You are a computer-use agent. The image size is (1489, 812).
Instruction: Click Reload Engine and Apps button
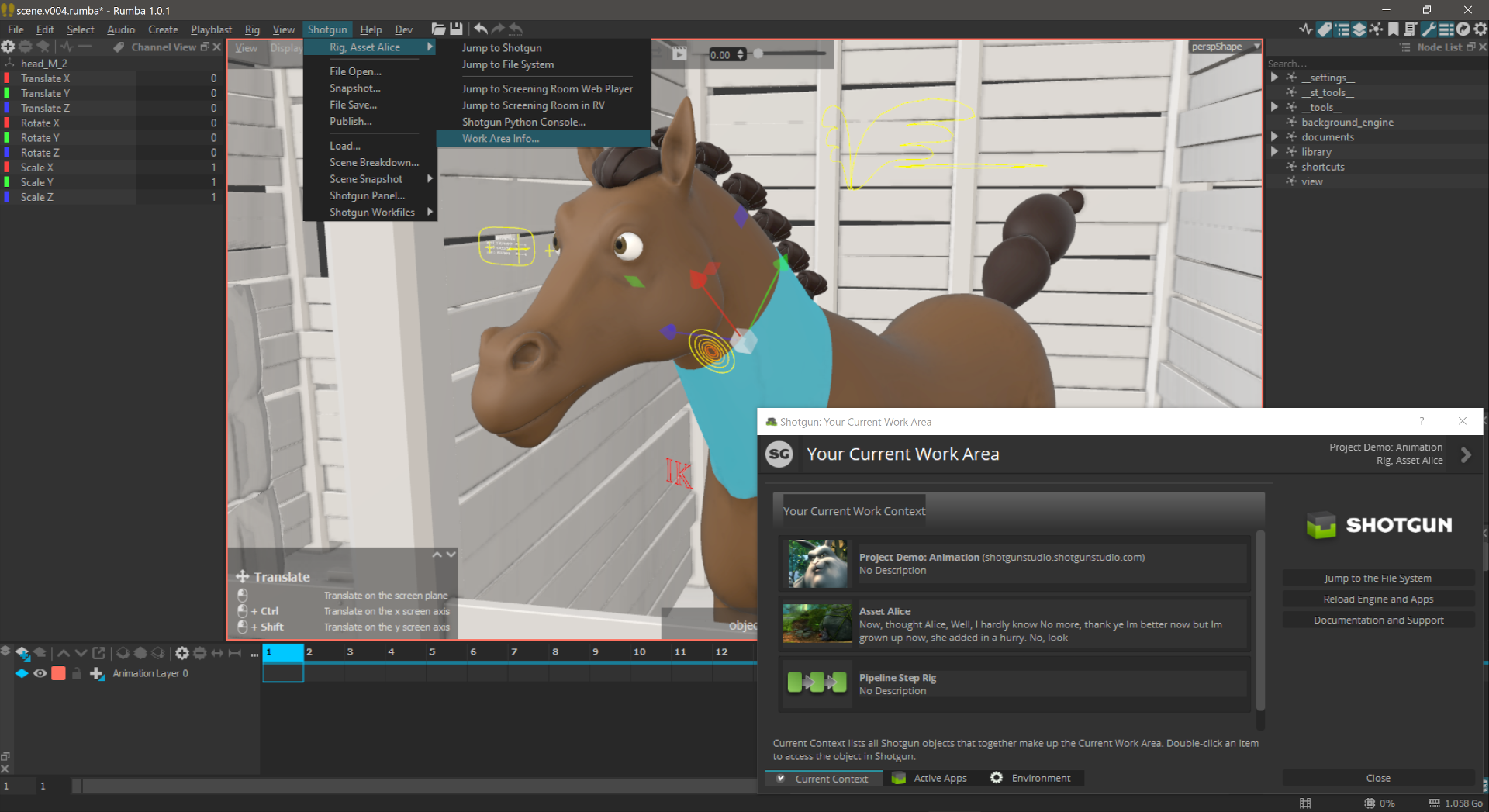(x=1378, y=599)
